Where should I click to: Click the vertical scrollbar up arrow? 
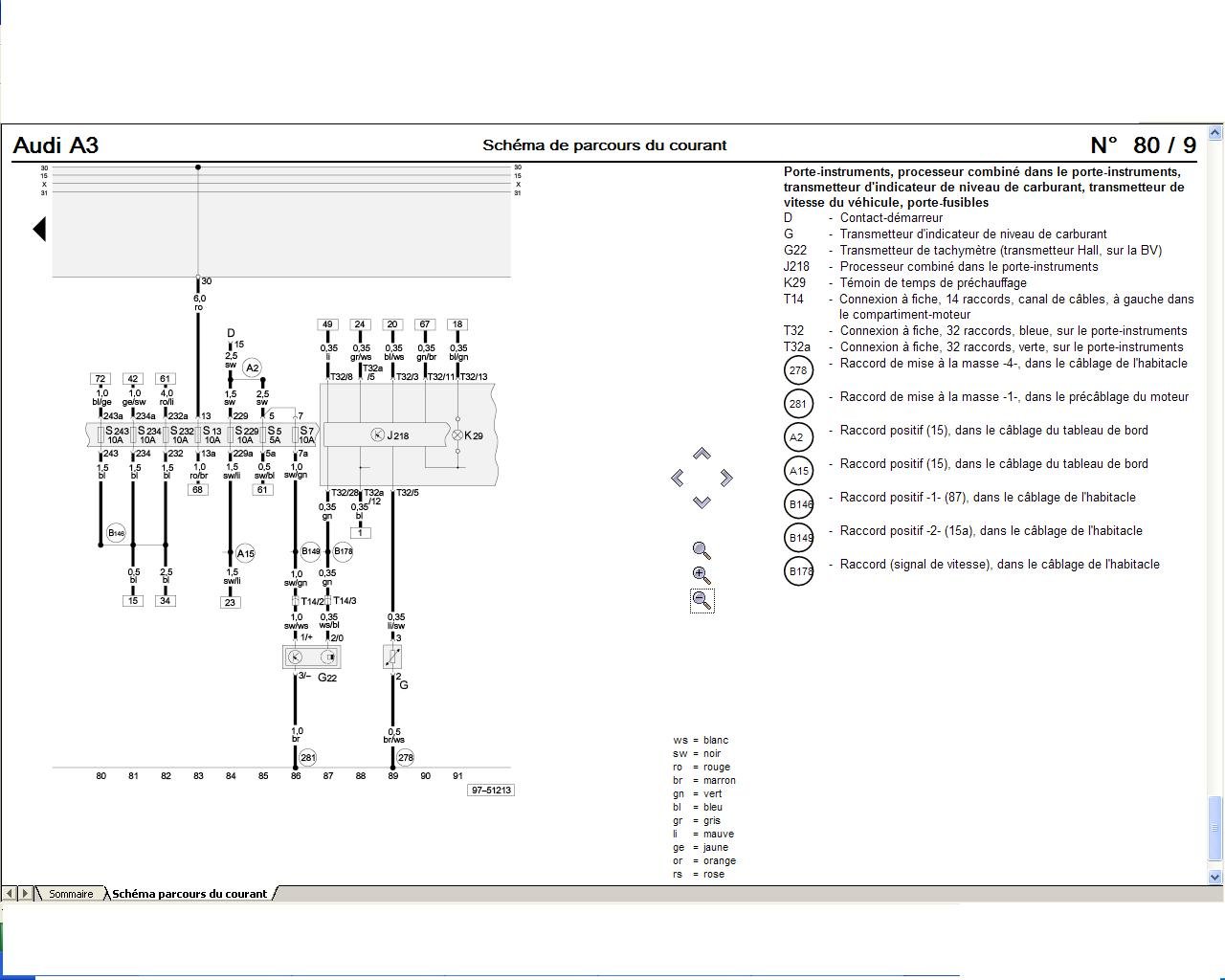(1215, 133)
